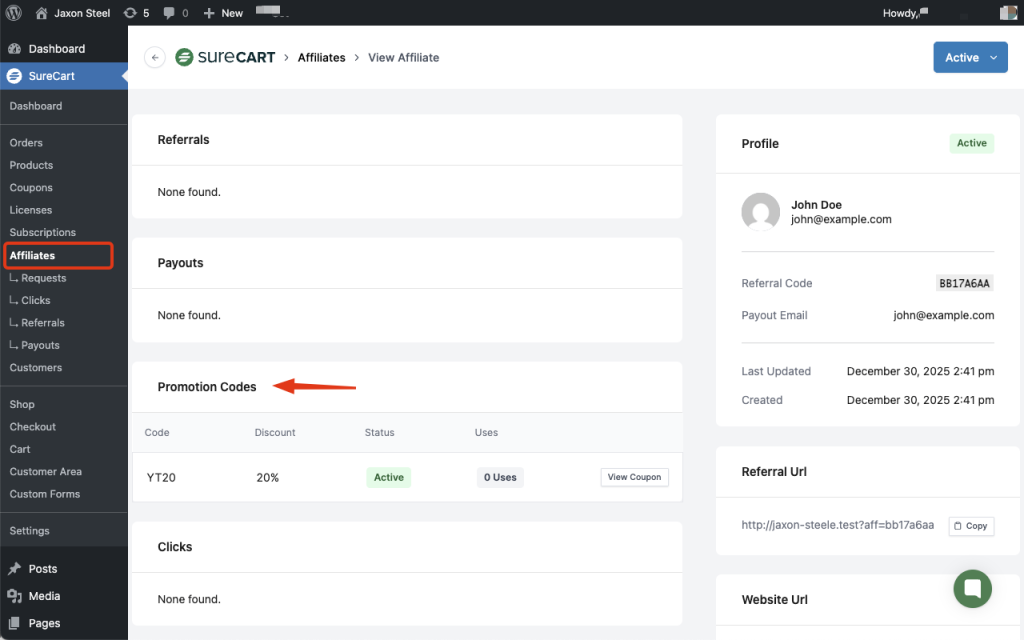This screenshot has height=640, width=1024.
Task: Open Shop in the sidebar
Action: [22, 404]
